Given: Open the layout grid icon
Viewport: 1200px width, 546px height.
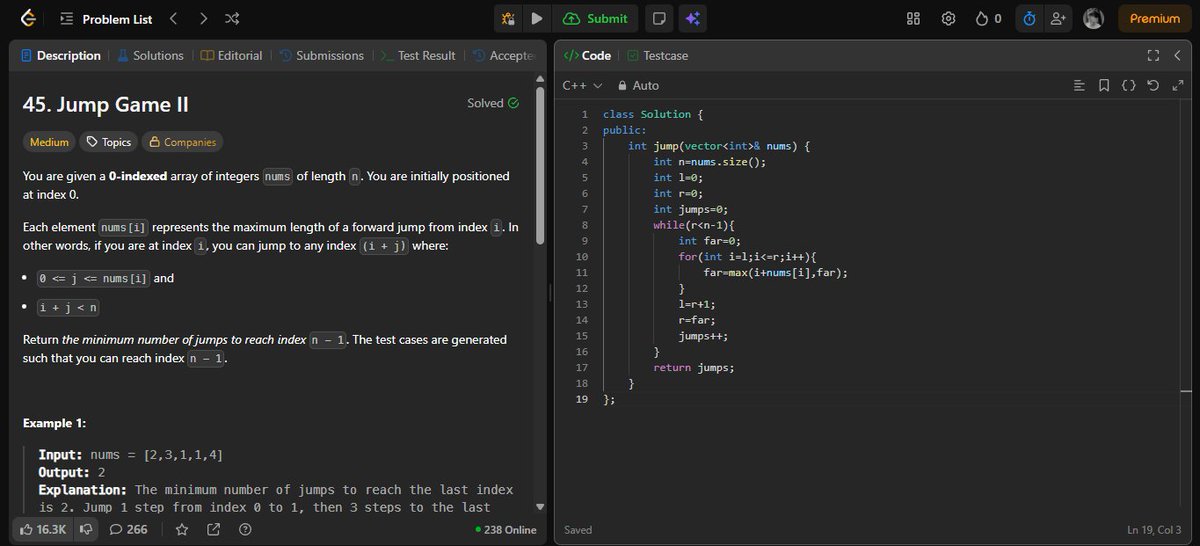Looking at the screenshot, I should [913, 18].
